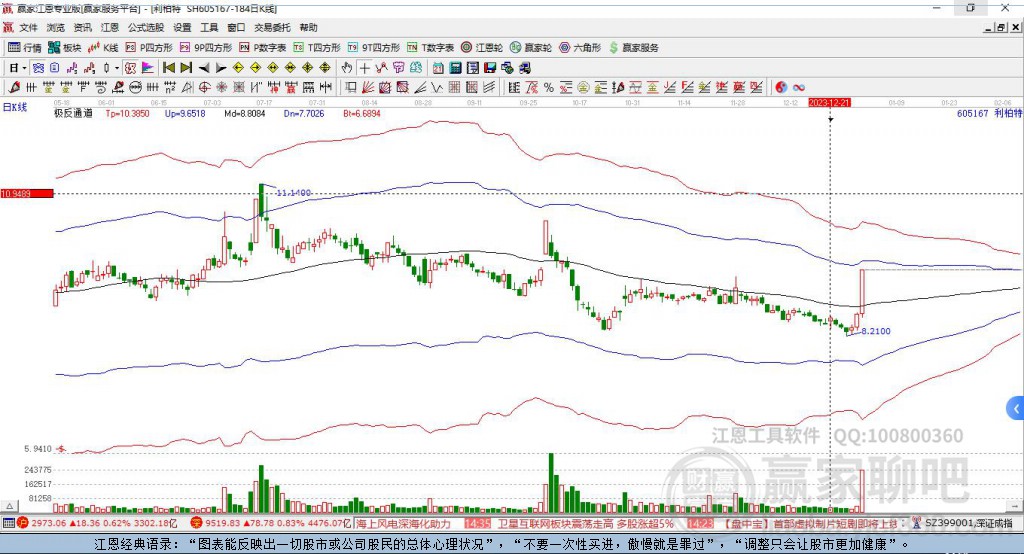The width and height of the screenshot is (1024, 554).
Task: Open the 浏览 menu
Action: [x=56, y=27]
